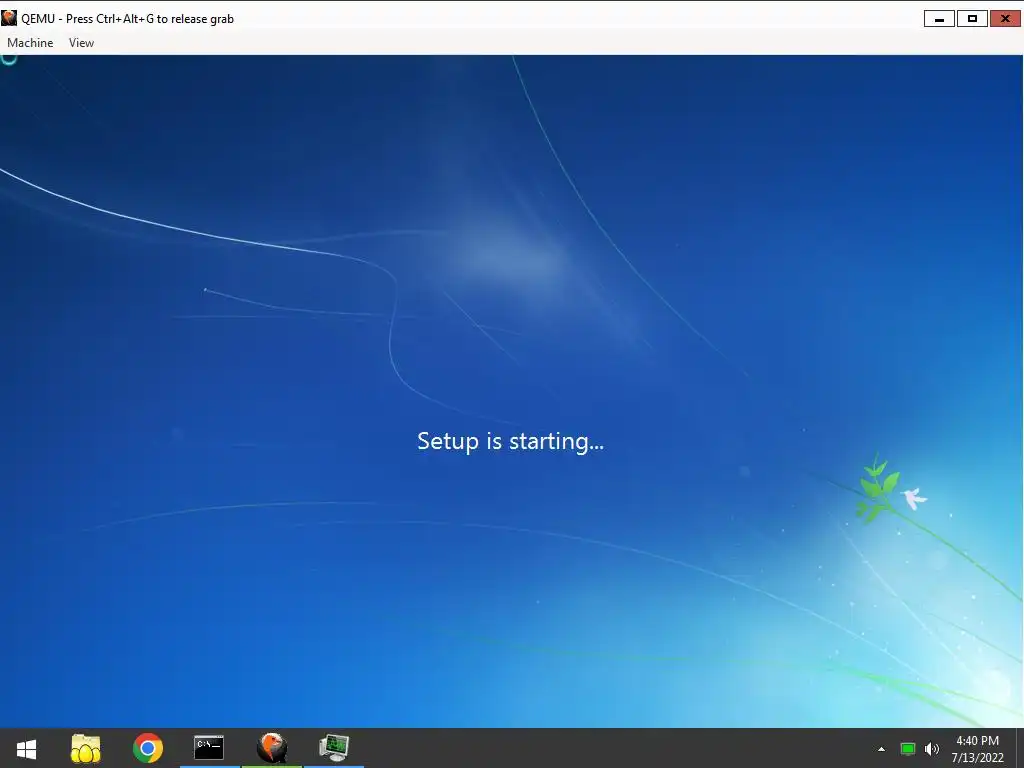Launch Google Chrome from the taskbar

[148, 748]
